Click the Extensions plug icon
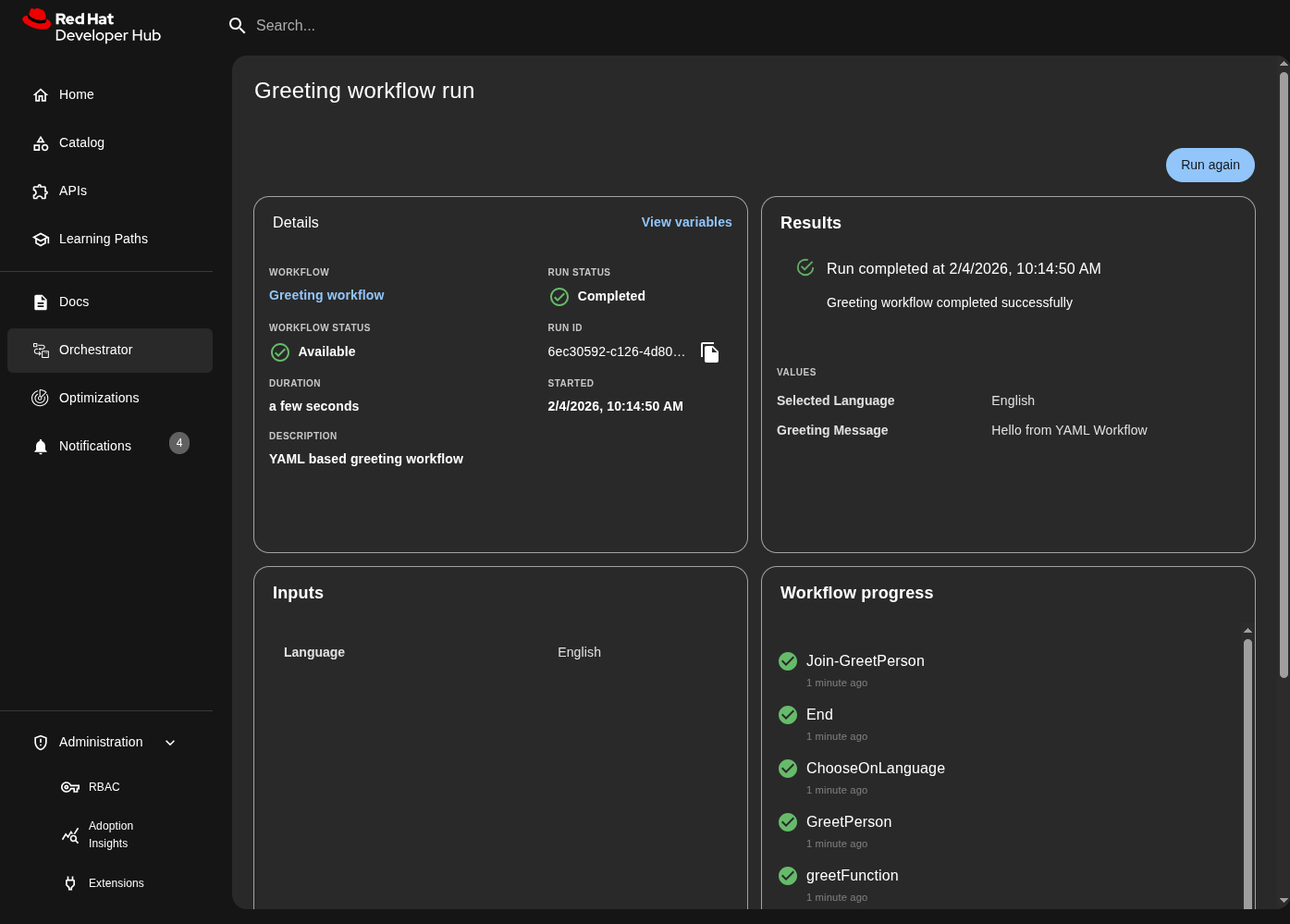1290x924 pixels. (70, 883)
